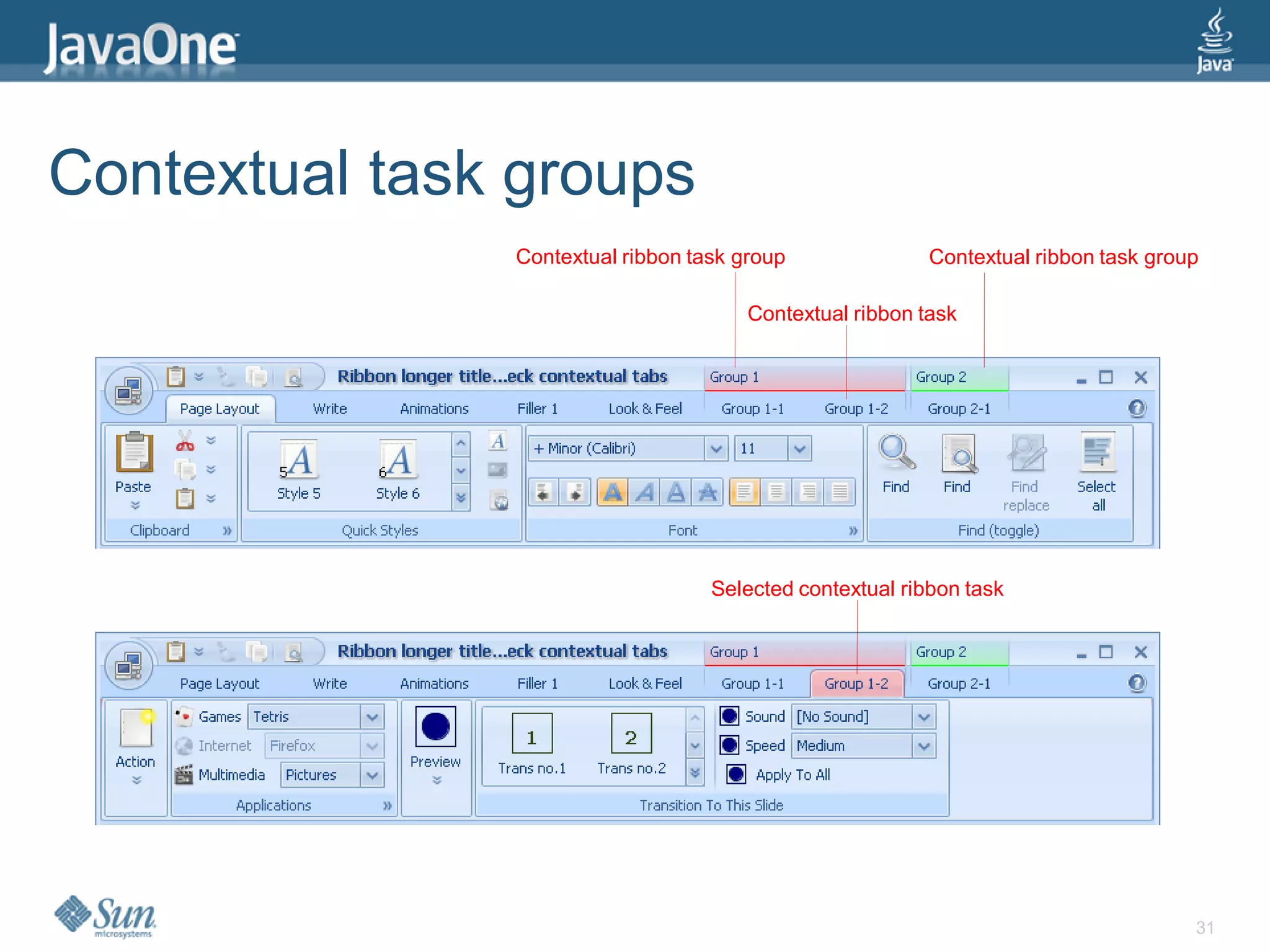Open Group 1-2 contextual tab in upper ribbon

coord(856,409)
